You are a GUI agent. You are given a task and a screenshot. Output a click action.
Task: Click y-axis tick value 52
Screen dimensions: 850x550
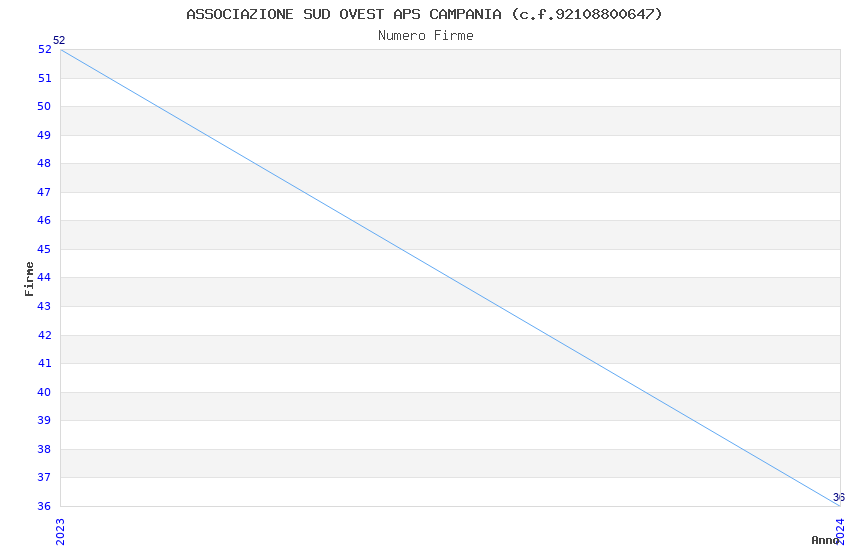click(x=44, y=49)
